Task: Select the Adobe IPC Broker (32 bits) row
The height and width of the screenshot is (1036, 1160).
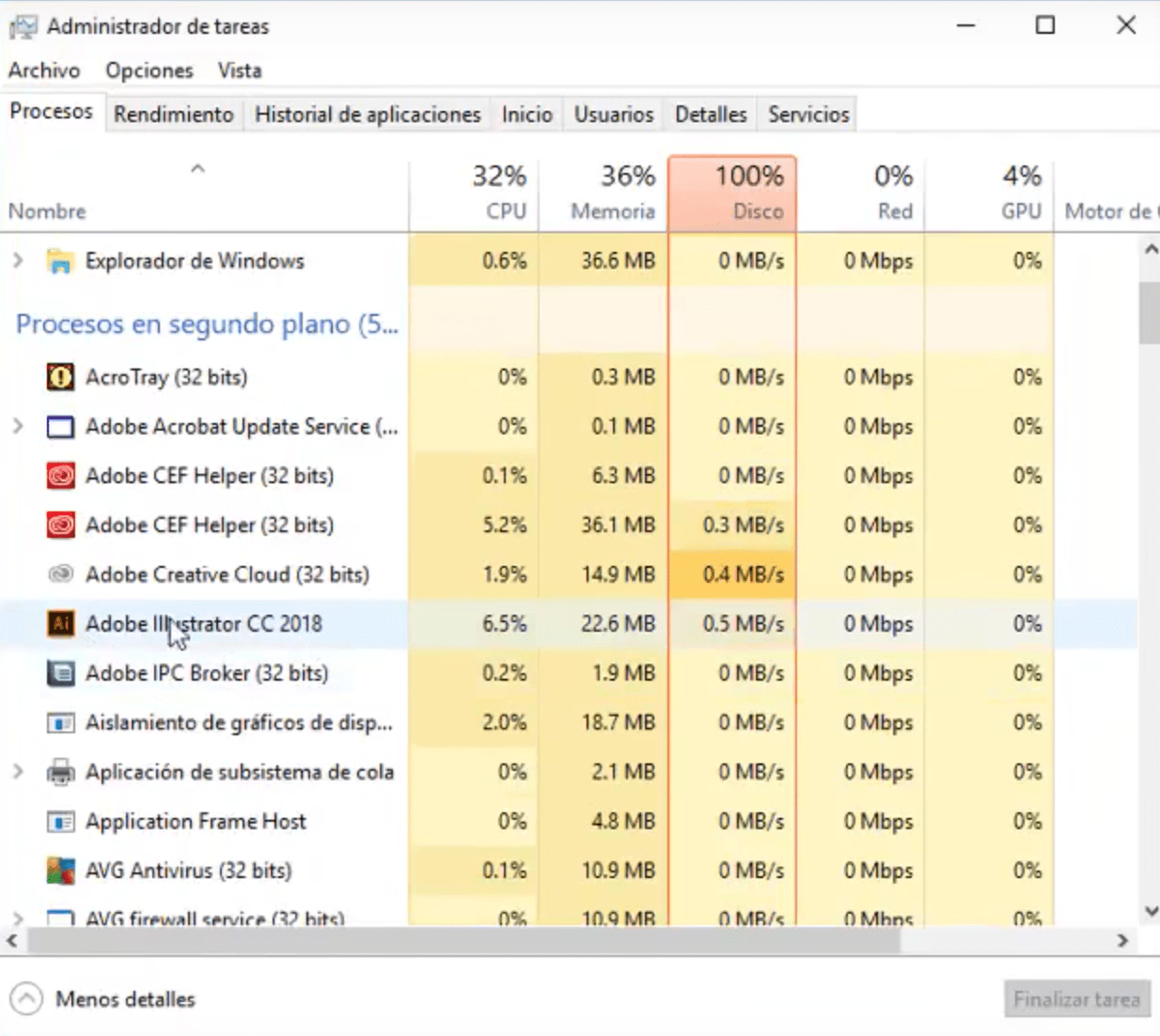Action: coord(569,673)
